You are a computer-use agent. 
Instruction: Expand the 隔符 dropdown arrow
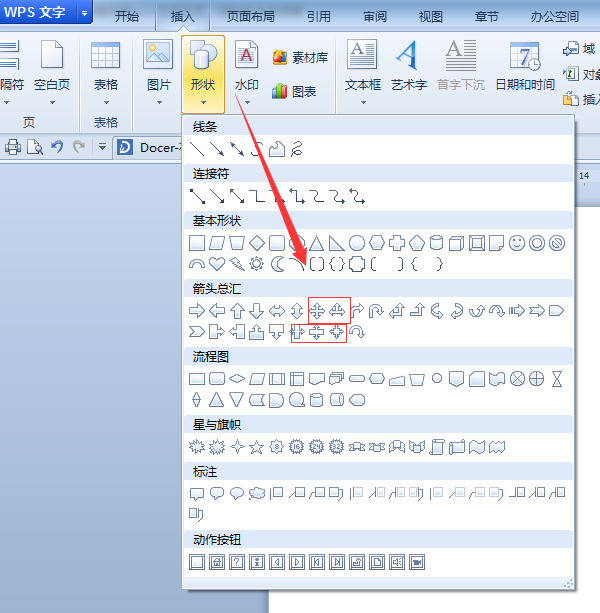tap(7, 103)
